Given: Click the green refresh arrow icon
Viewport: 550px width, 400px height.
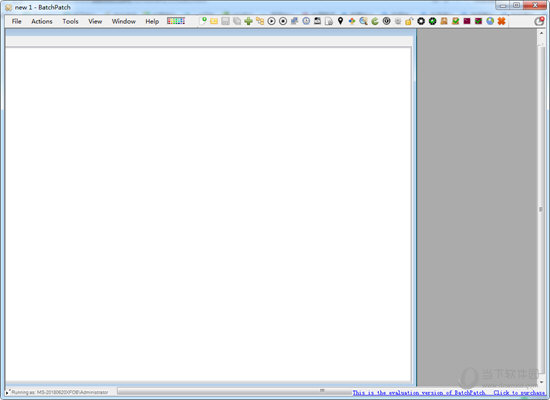Looking at the screenshot, I should (x=375, y=21).
